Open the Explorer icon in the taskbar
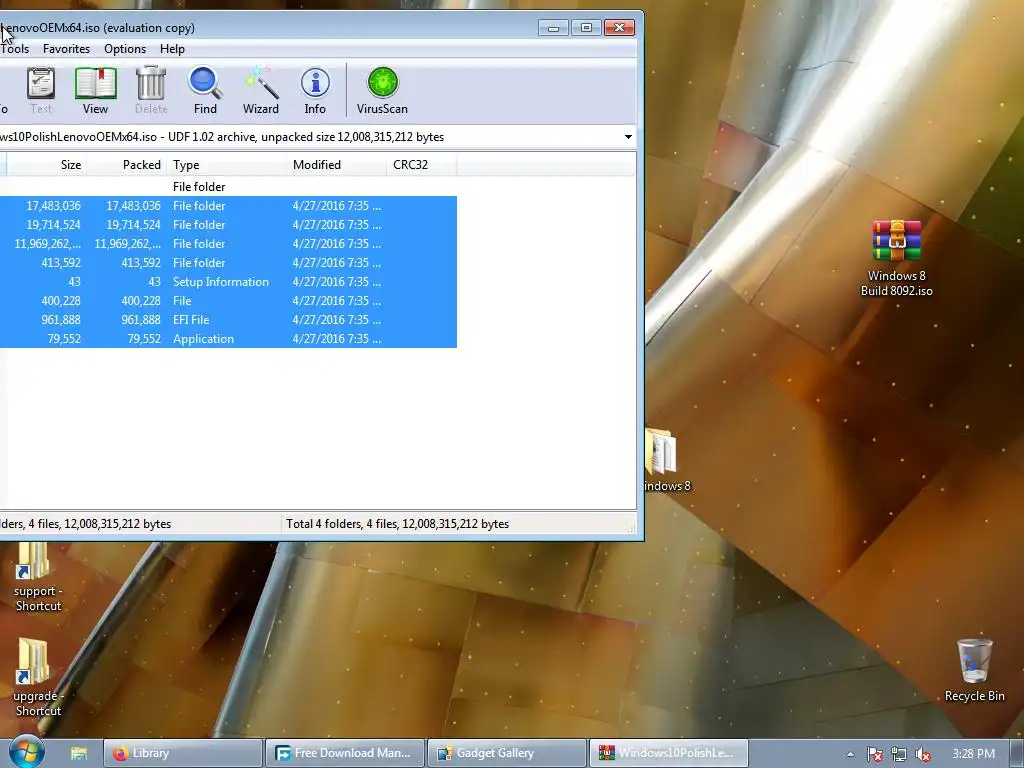This screenshot has height=768, width=1024. pyautogui.click(x=79, y=754)
